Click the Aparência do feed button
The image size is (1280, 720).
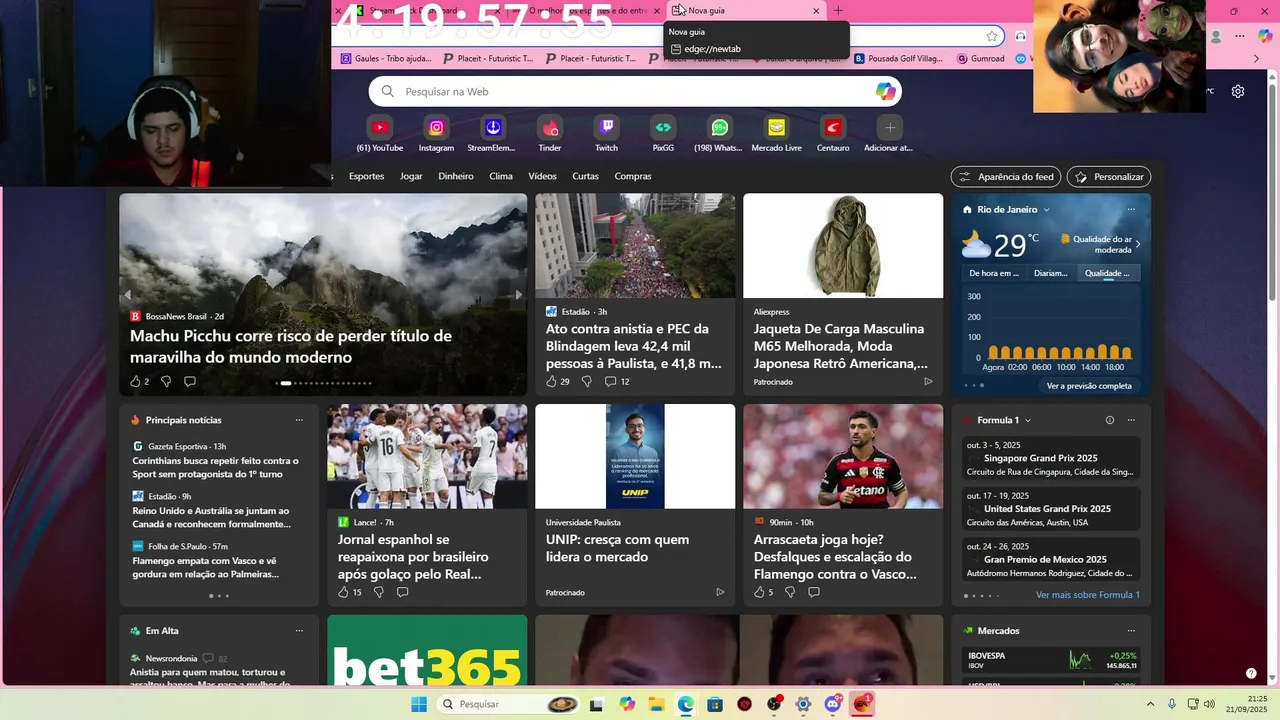(x=1006, y=177)
